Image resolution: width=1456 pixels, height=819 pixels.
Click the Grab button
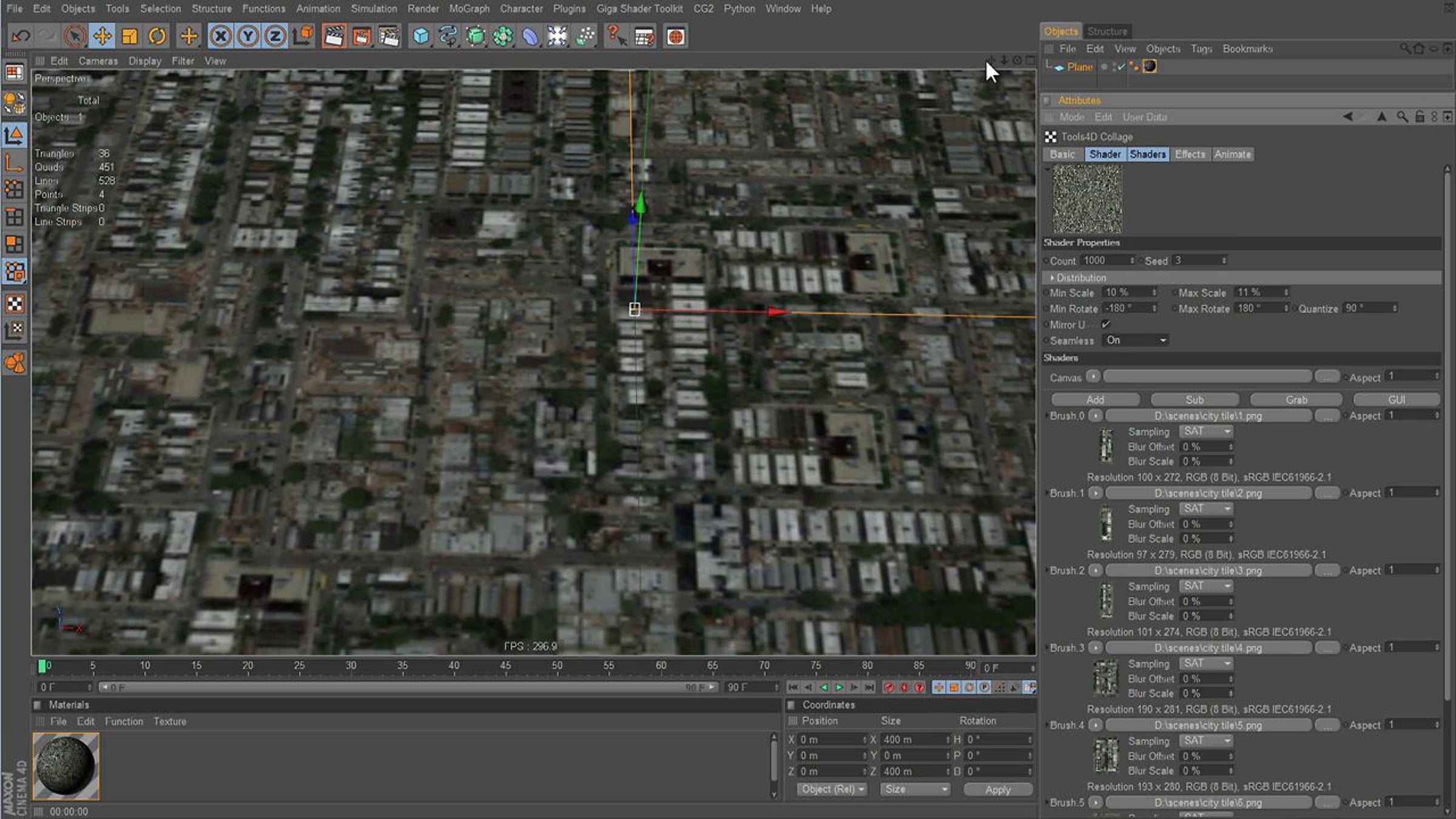tap(1296, 400)
